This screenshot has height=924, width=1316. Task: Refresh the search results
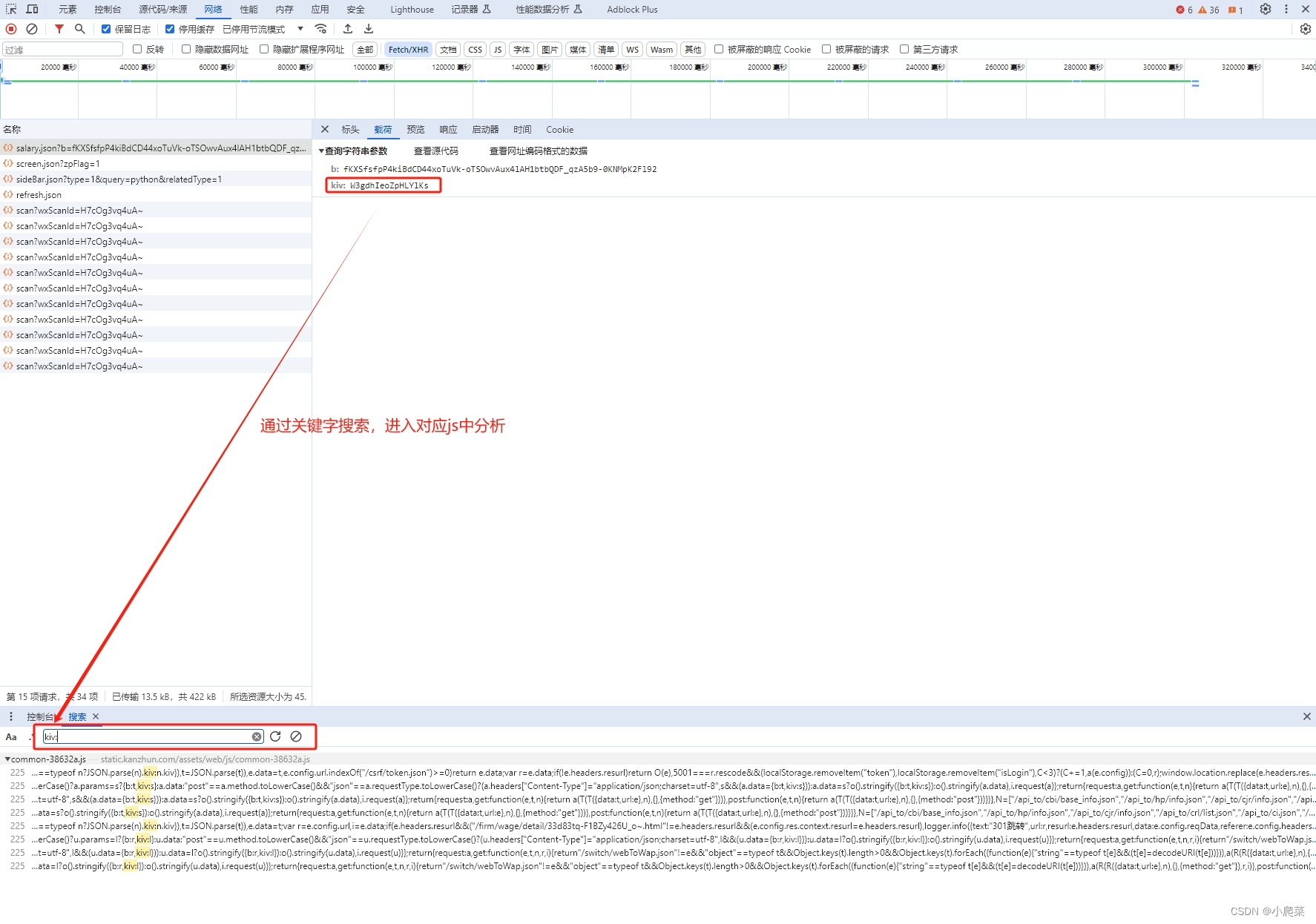pos(275,736)
